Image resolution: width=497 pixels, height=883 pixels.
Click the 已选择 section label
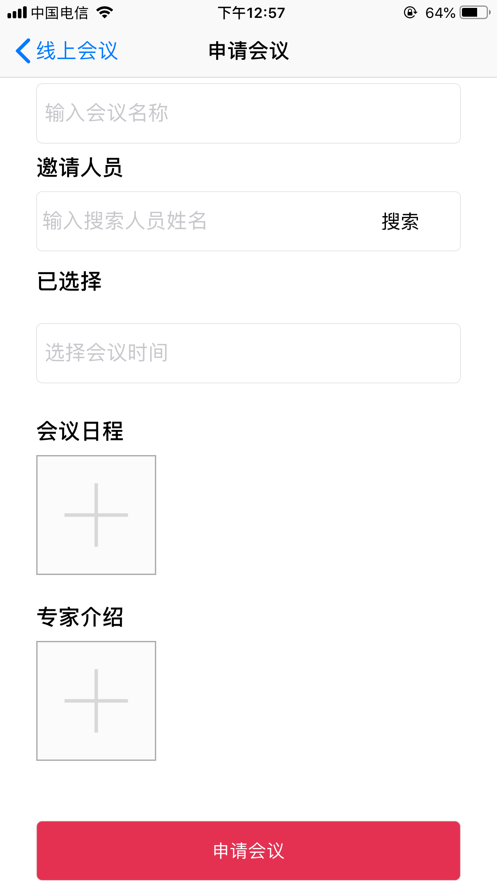(x=69, y=281)
